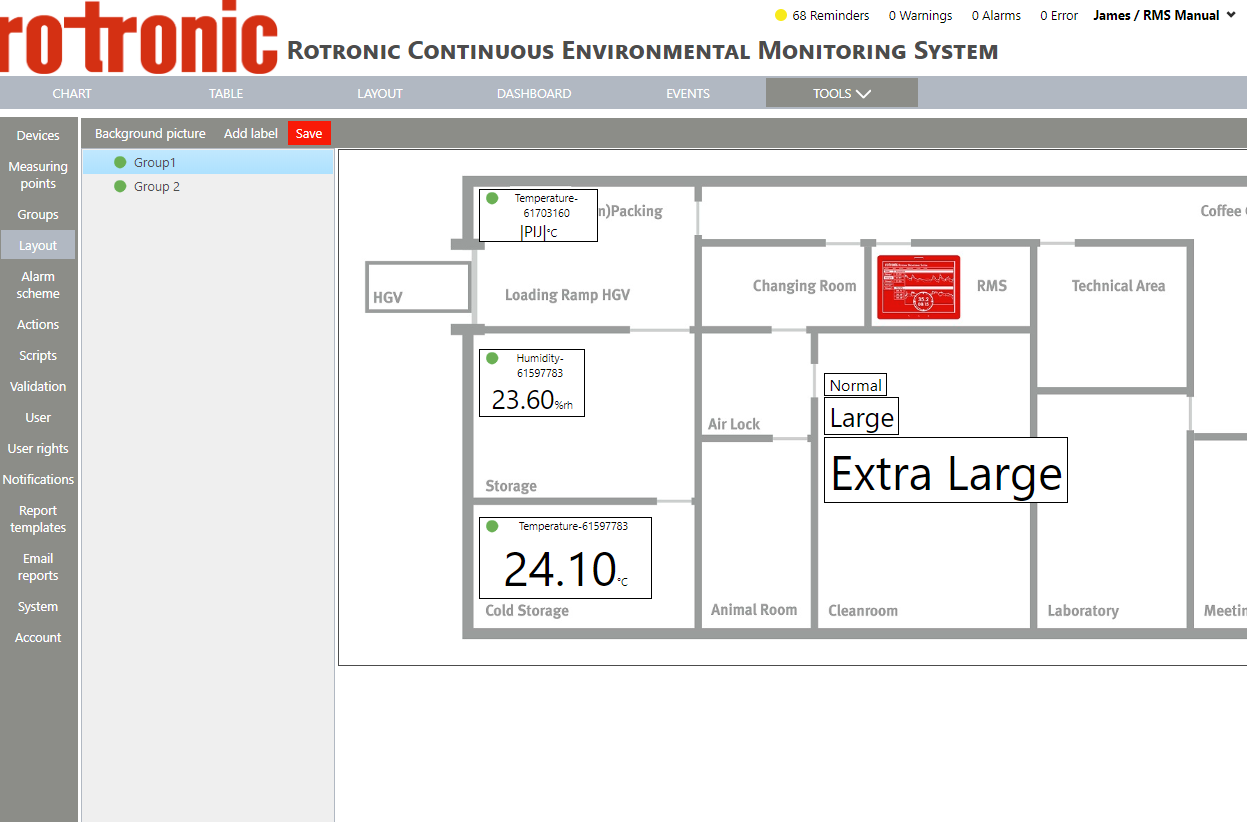Select the Temperature-61703160 widget title
The image size is (1247, 822).
(547, 205)
